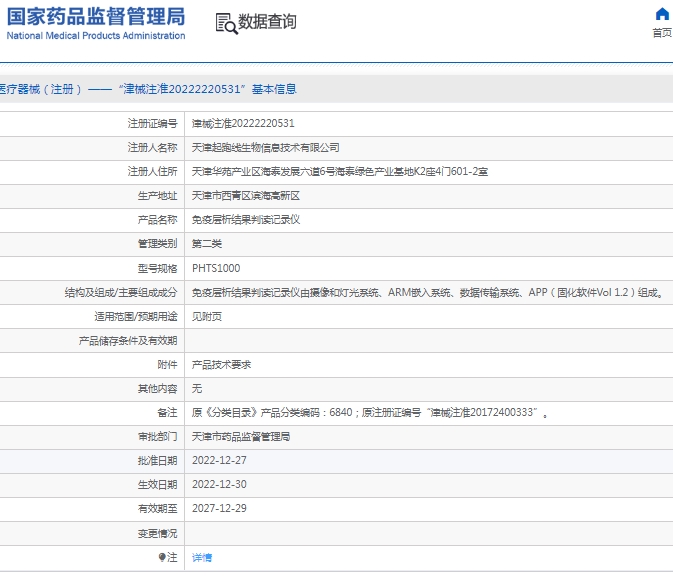Click the 型号规格 label
Viewport: 673px width, 578px height.
pos(158,268)
